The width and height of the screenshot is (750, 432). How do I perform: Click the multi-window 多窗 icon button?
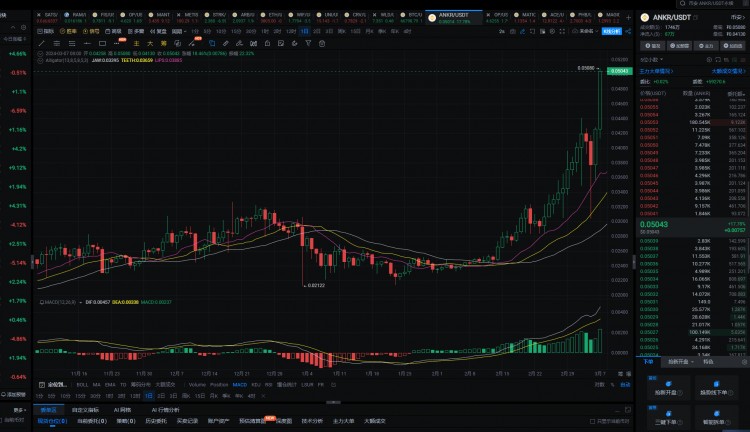[x=136, y=31]
